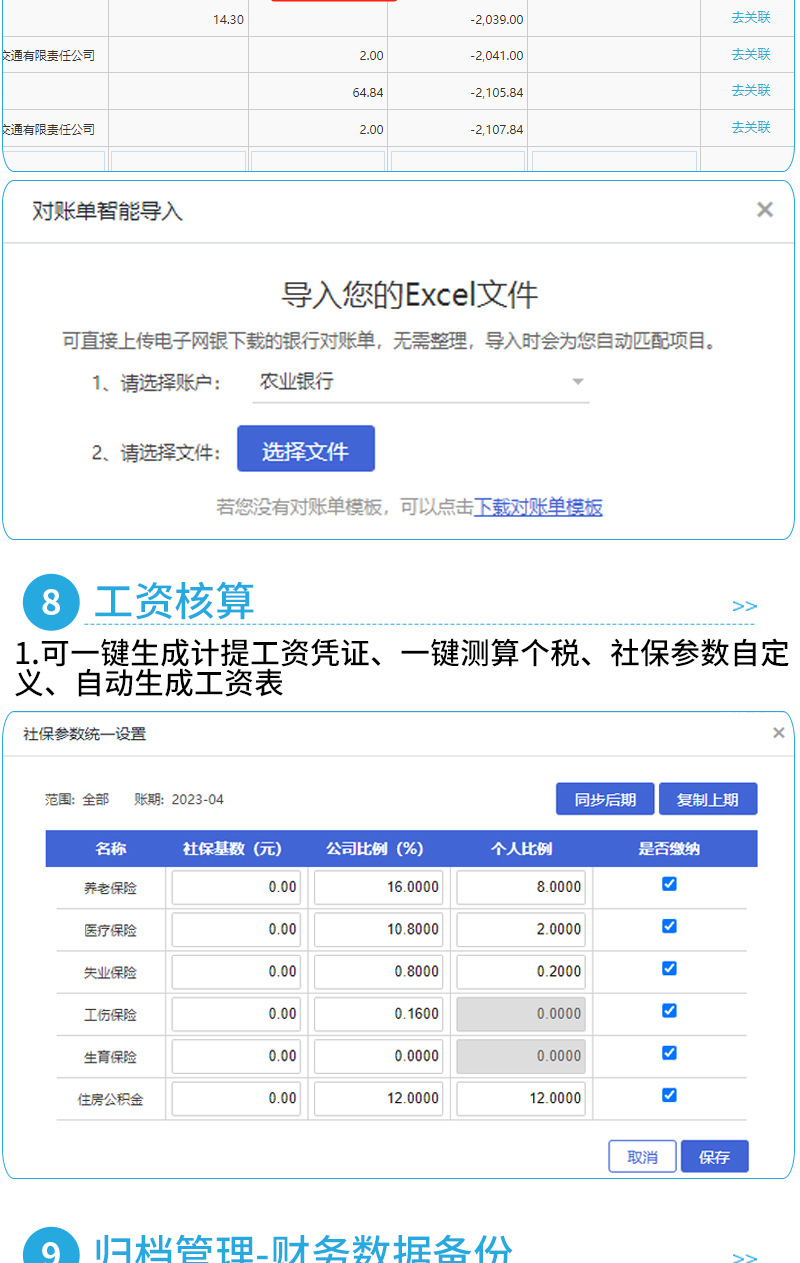
Task: Close the 对账单智能导入 dialog
Action: 765,209
